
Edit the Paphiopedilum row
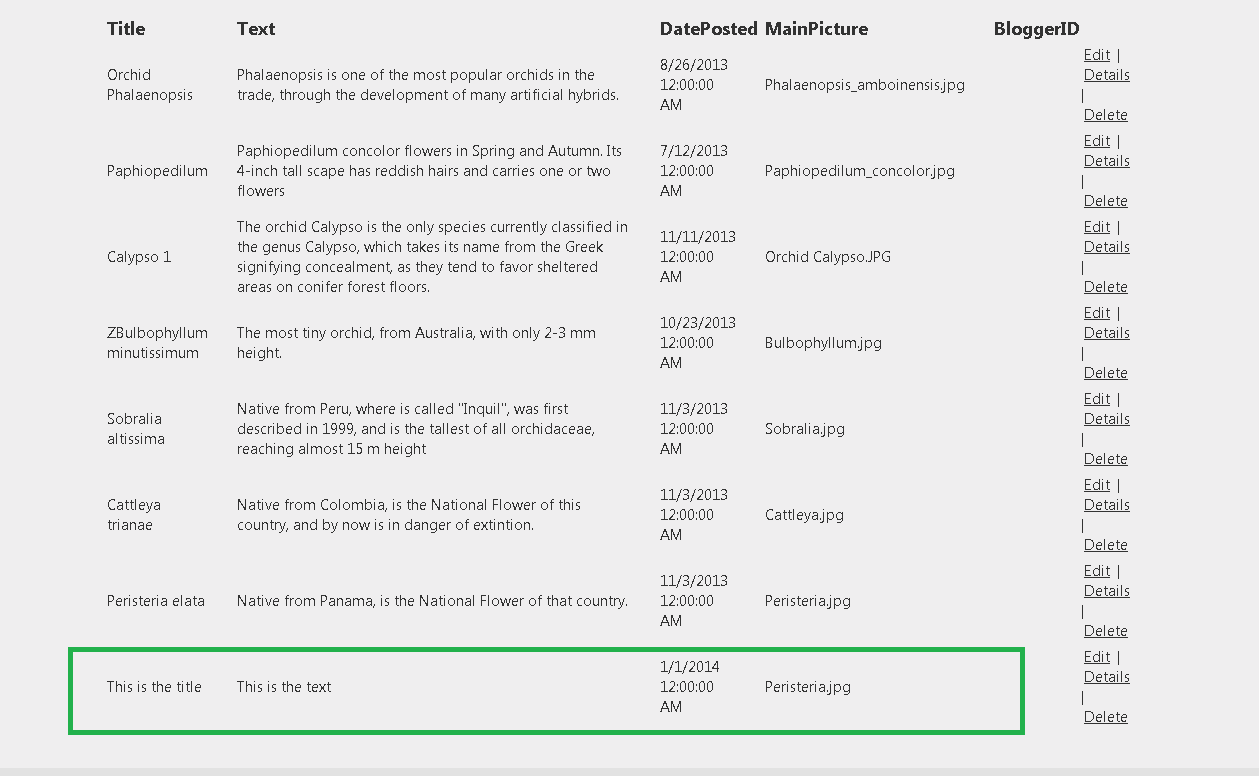1096,141
